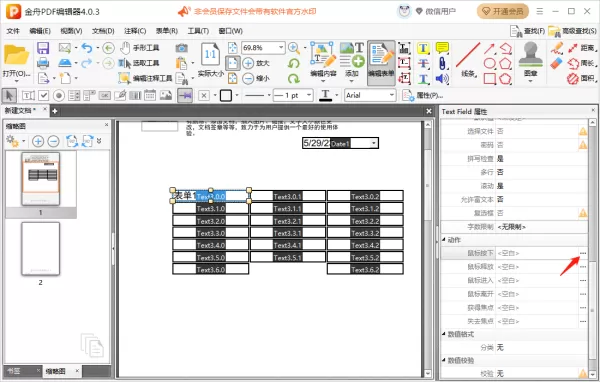Click the purple save floppy icon
Screen dimensions: 600x382
(43, 48)
